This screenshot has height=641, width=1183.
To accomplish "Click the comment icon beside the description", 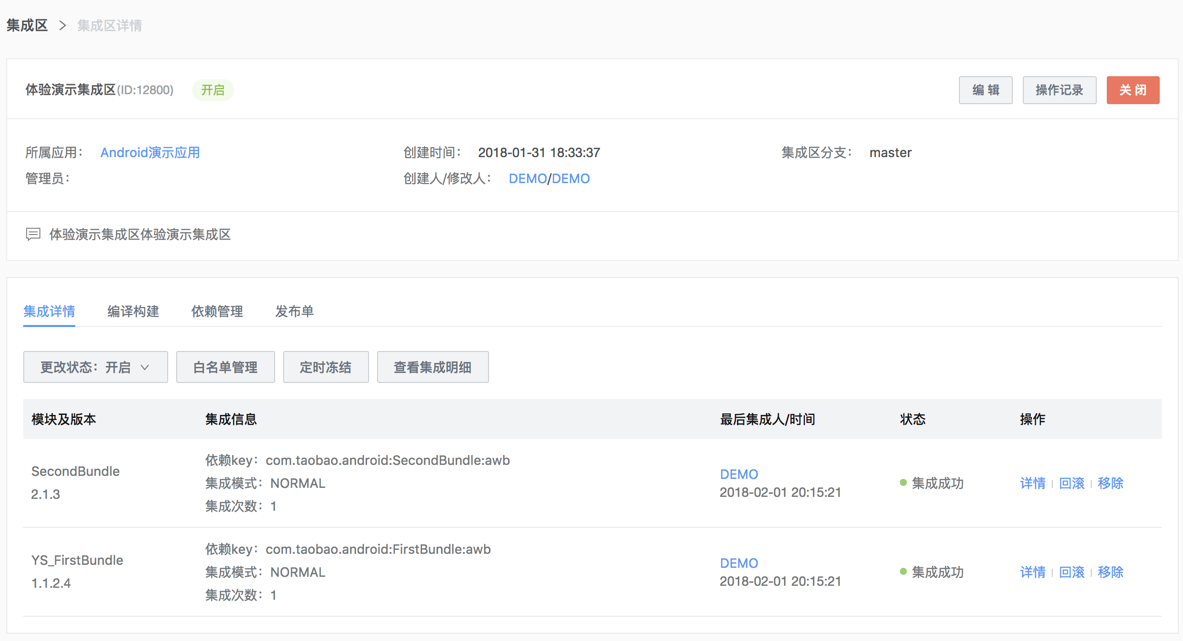I will 33,235.
